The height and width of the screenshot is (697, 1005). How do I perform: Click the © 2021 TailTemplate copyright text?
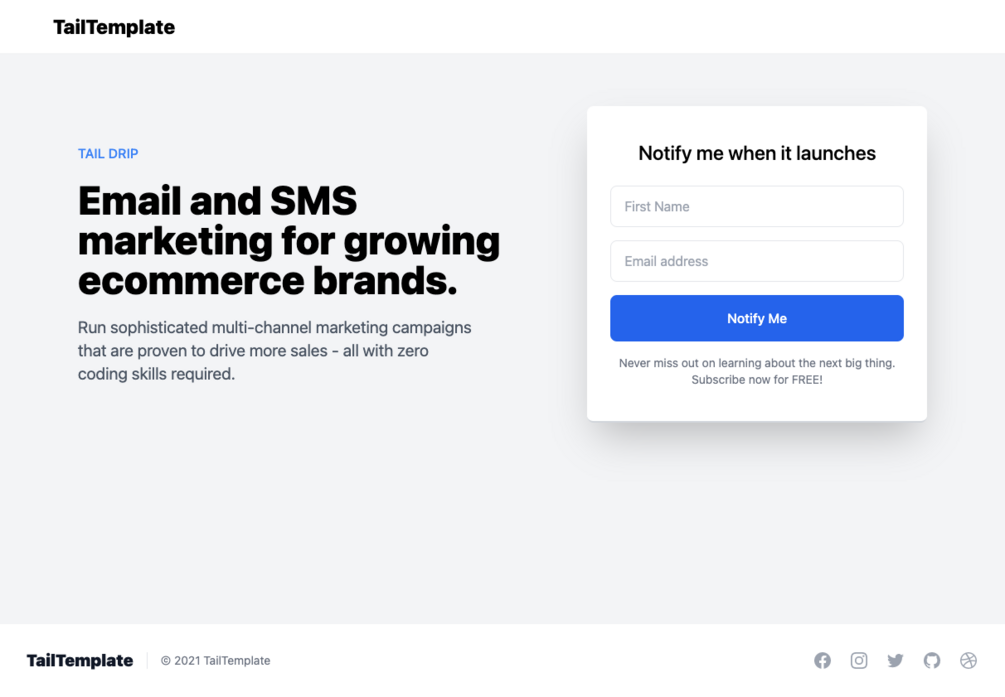click(215, 660)
